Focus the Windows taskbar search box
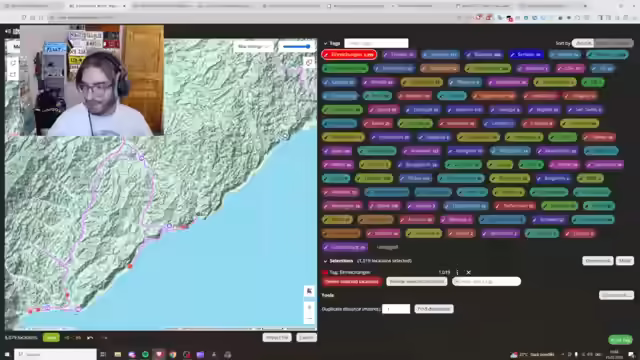The height and width of the screenshot is (360, 640). [56, 354]
